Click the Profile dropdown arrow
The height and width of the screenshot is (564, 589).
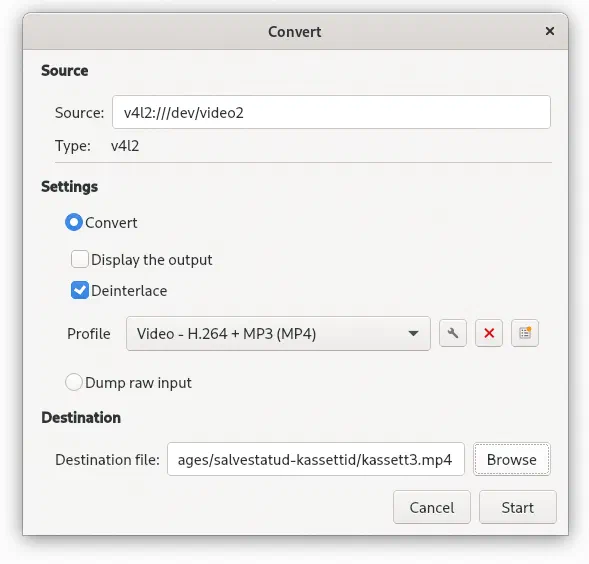(x=413, y=334)
